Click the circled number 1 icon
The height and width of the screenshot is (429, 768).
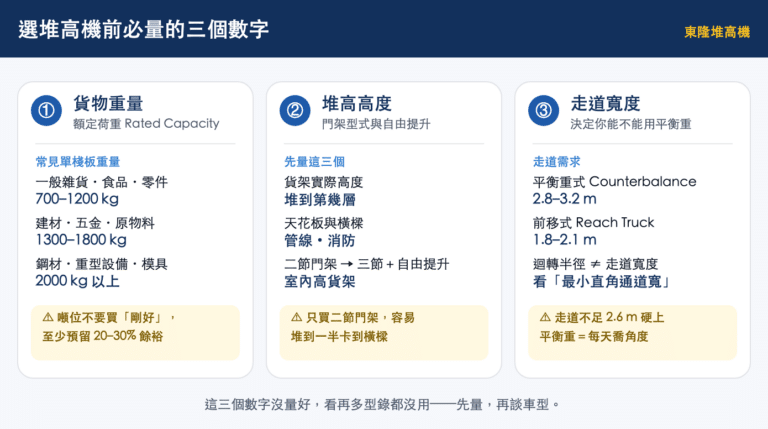tap(47, 111)
